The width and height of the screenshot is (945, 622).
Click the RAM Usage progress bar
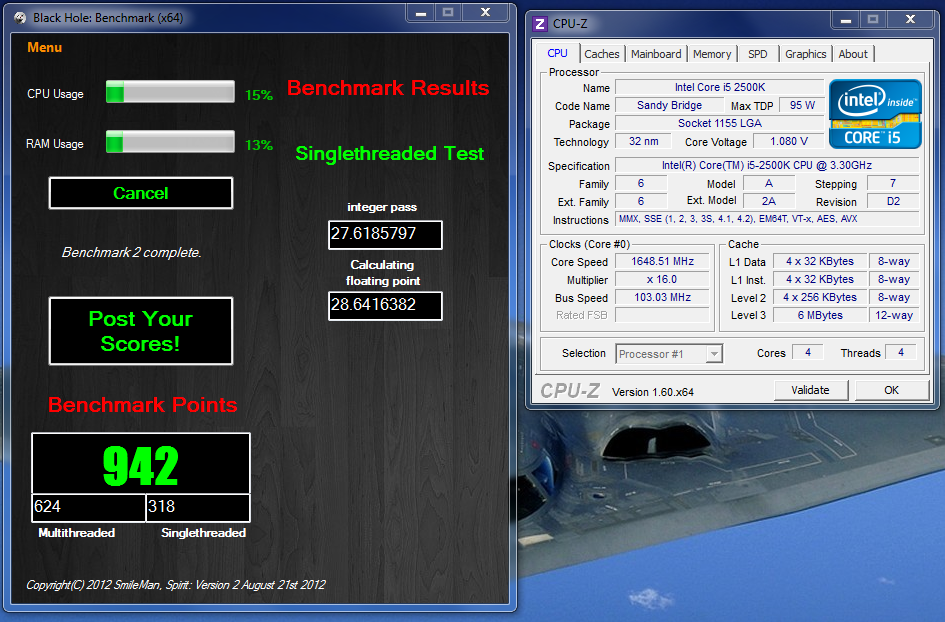[170, 142]
